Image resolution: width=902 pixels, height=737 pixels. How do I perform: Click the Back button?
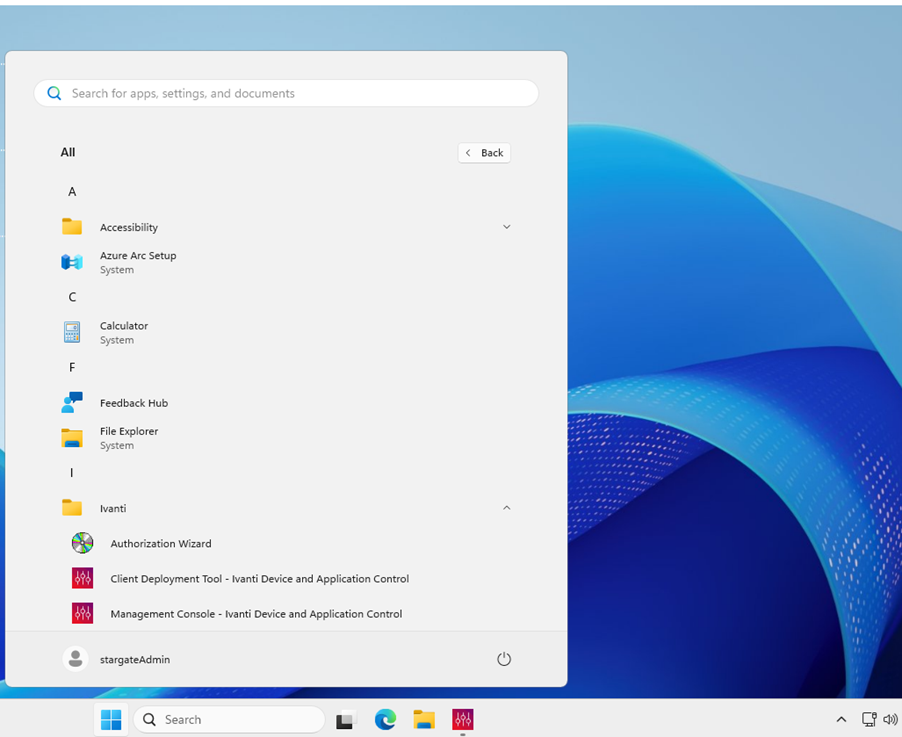pos(484,153)
